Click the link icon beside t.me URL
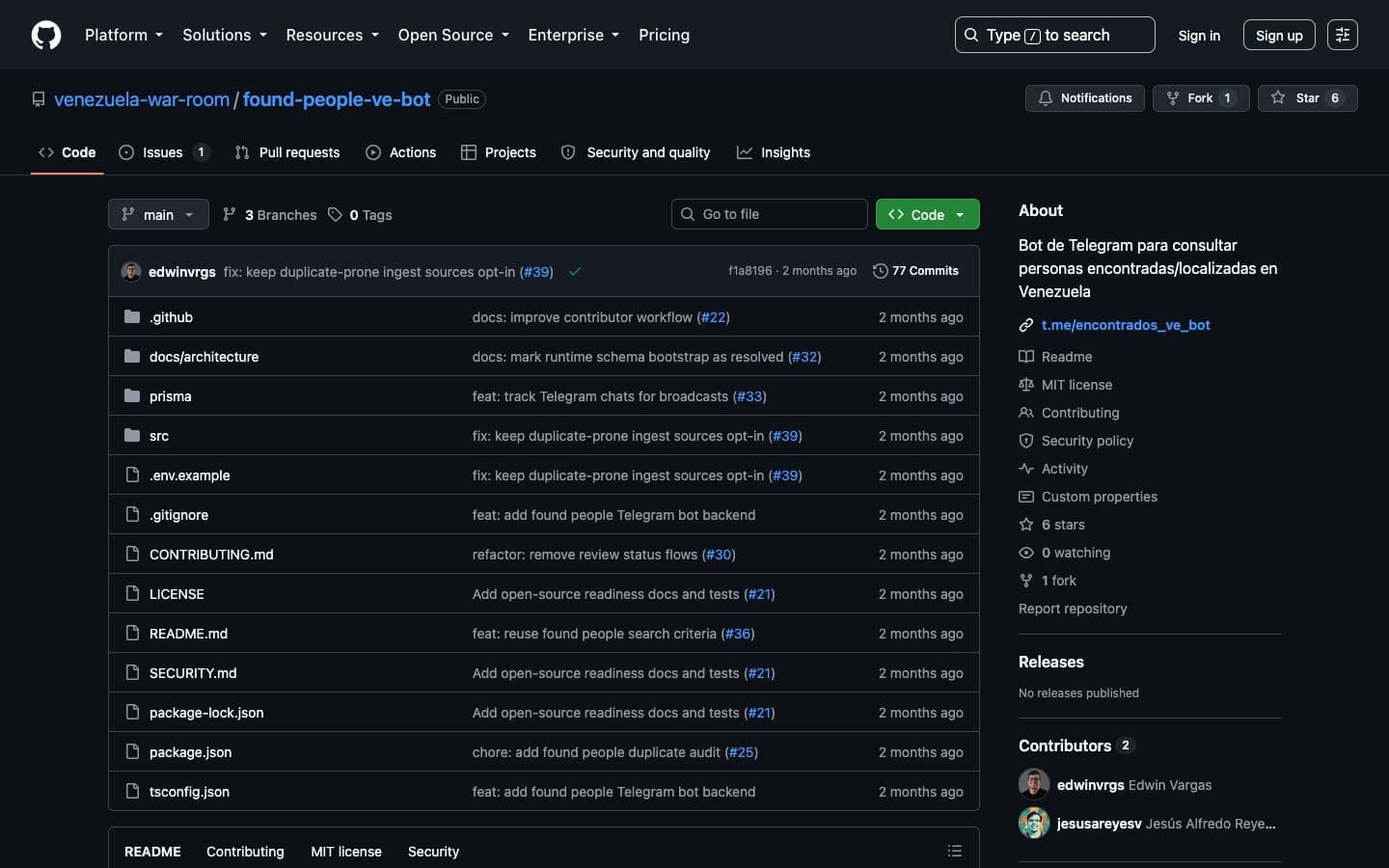Image resolution: width=1389 pixels, height=868 pixels. 1026,325
